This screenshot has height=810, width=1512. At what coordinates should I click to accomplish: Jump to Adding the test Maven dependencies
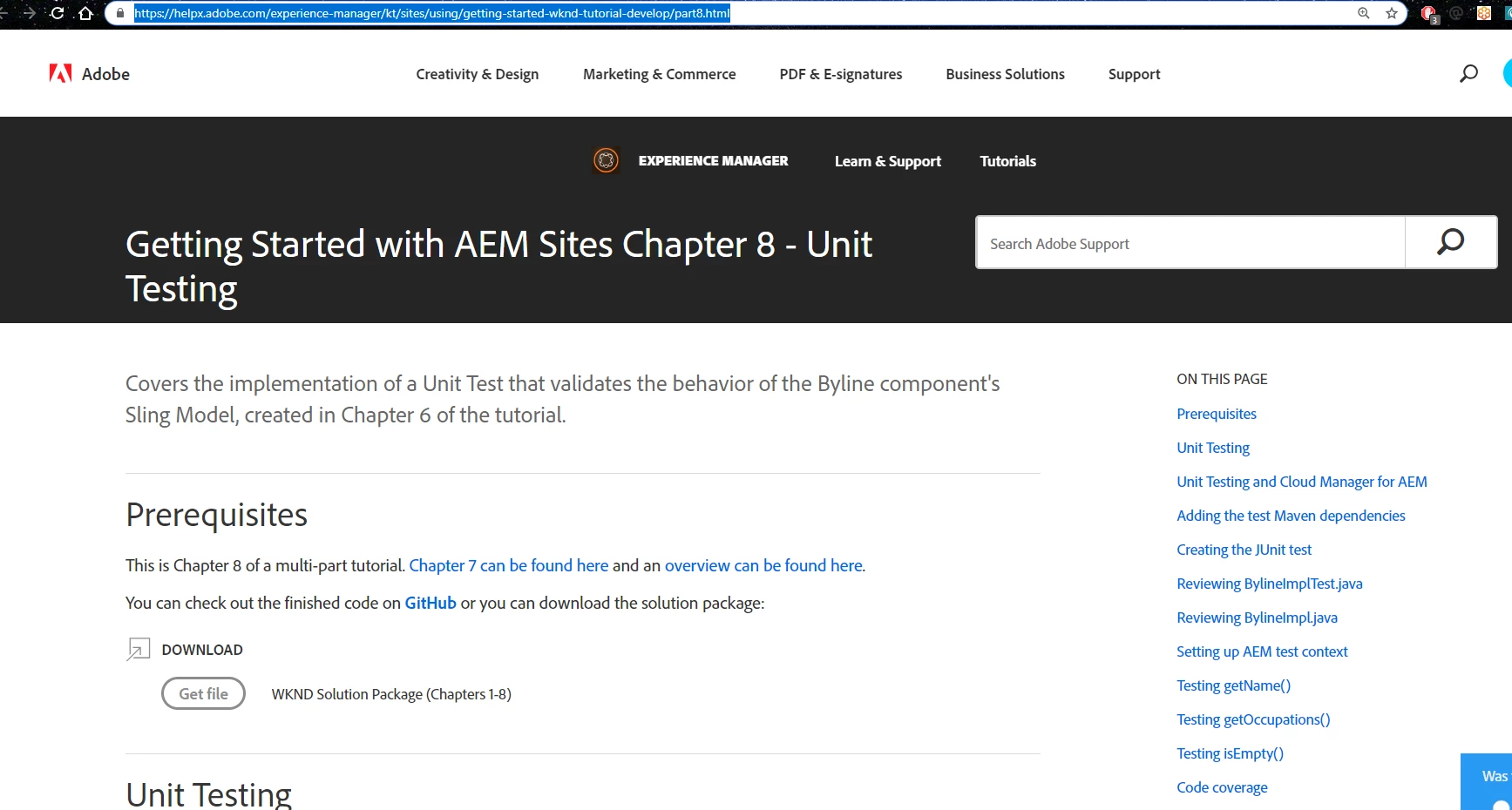click(1291, 516)
